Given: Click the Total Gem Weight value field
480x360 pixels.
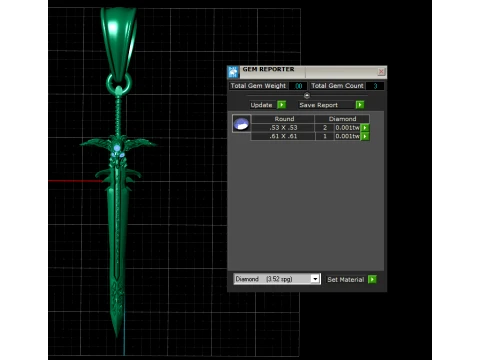Looking at the screenshot, I should tap(298, 86).
